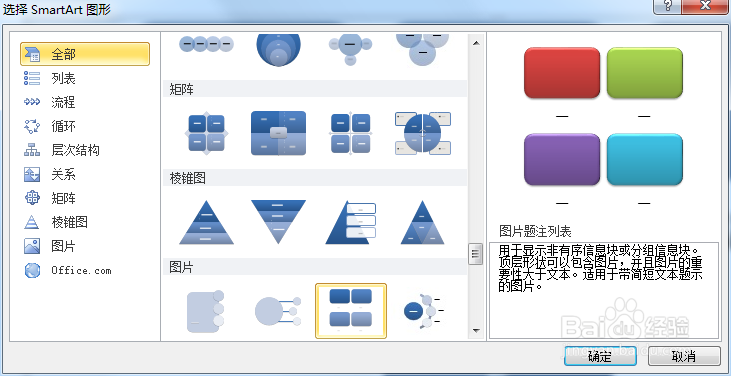Click the 确定 button
Screen dimensions: 731x376
pyautogui.click(x=600, y=356)
